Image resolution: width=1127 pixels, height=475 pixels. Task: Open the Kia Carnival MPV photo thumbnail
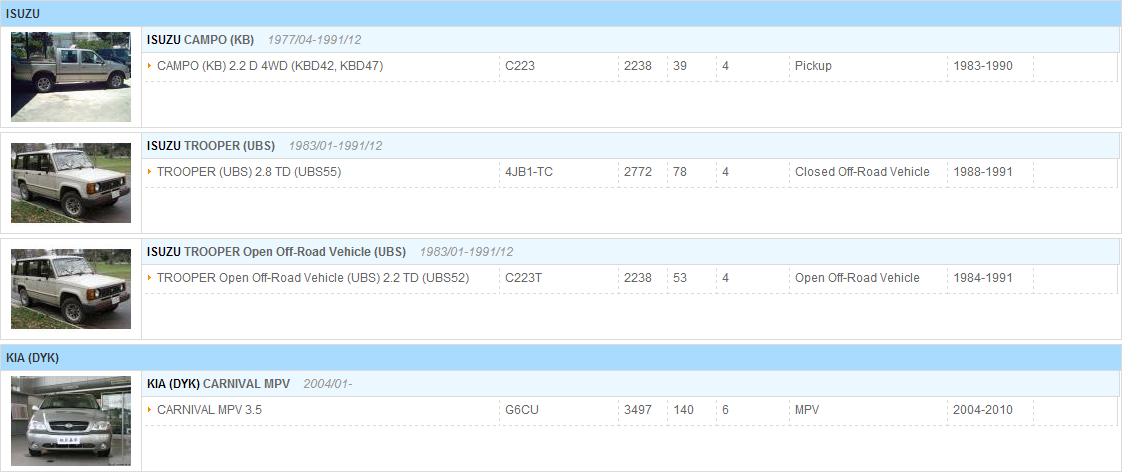point(70,420)
